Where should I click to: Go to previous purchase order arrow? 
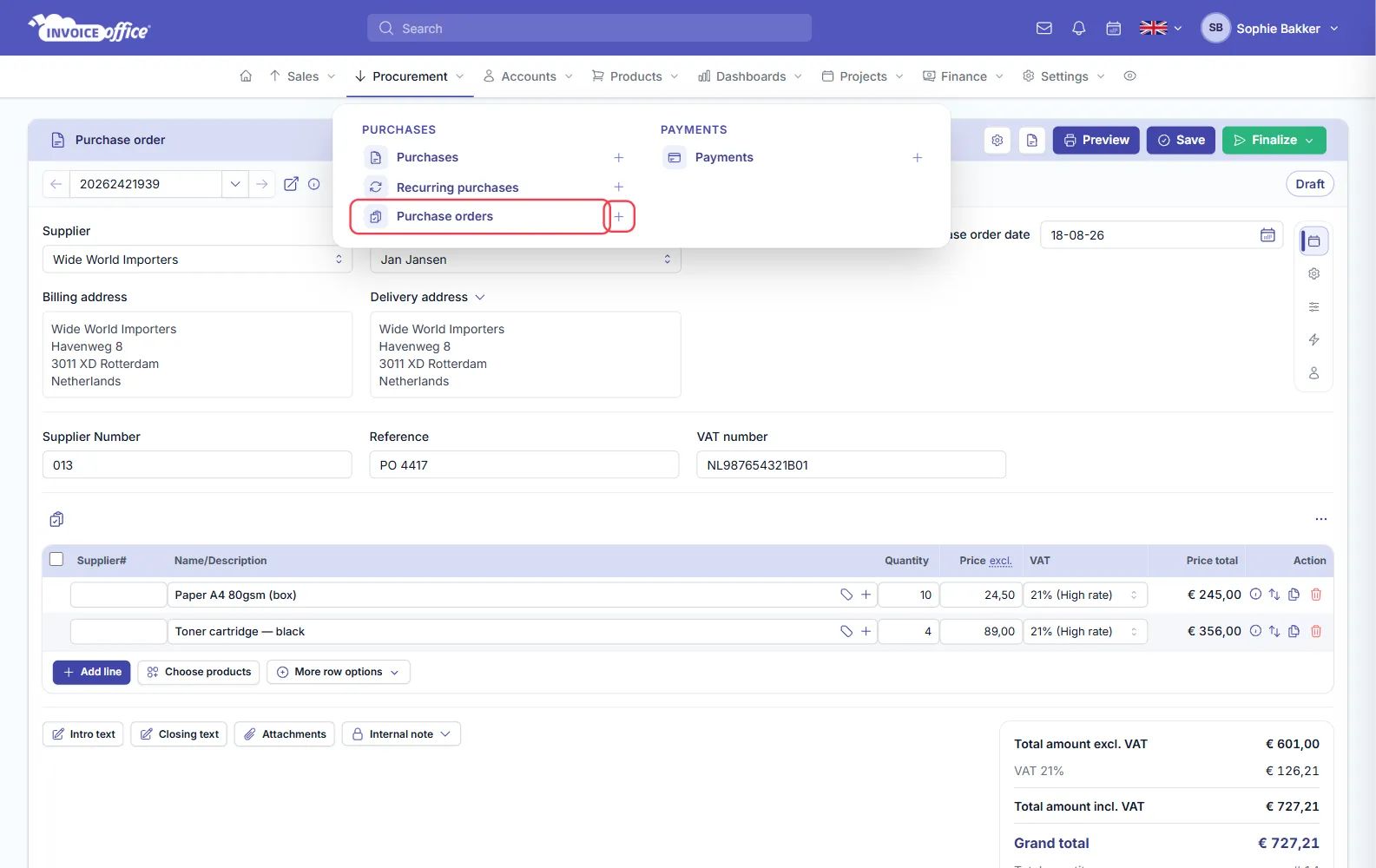[x=56, y=184]
